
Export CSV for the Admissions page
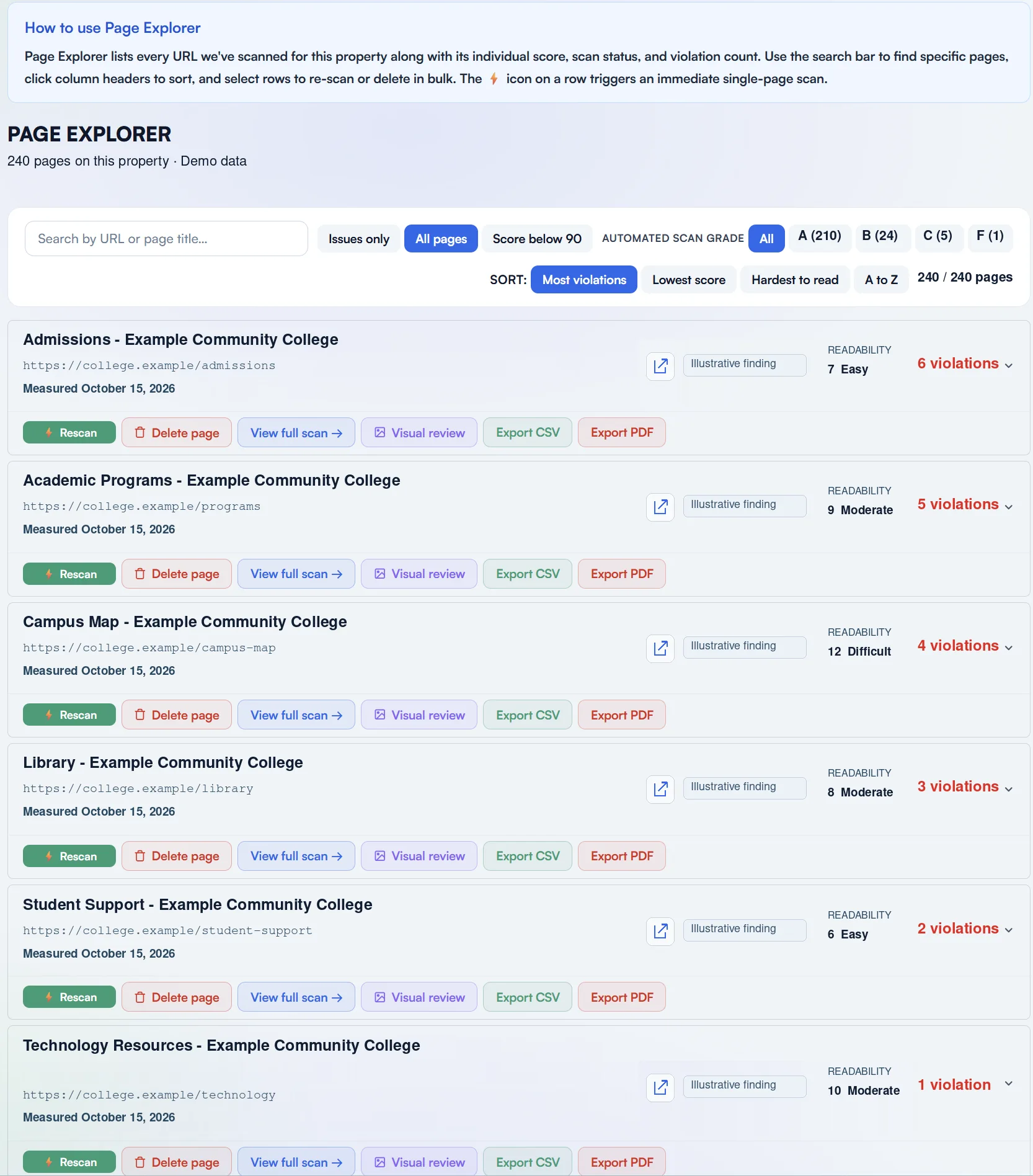click(x=528, y=432)
